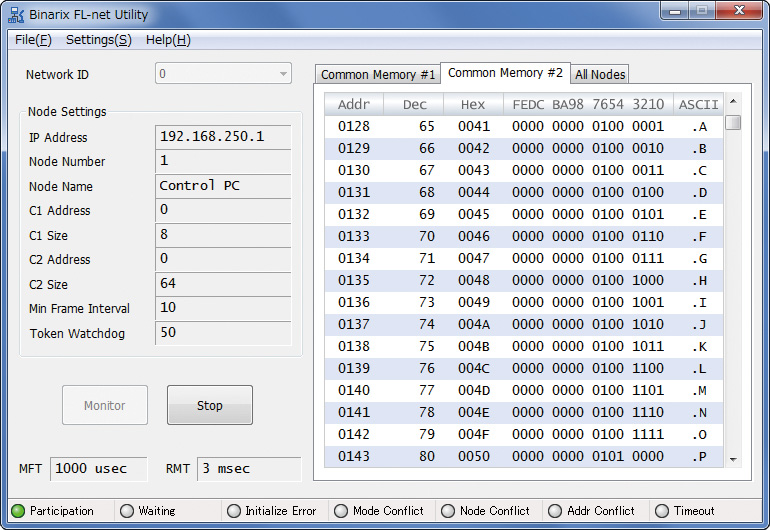This screenshot has width=770, height=530.
Task: Click the memory table scrollbar thumb
Action: [733, 122]
